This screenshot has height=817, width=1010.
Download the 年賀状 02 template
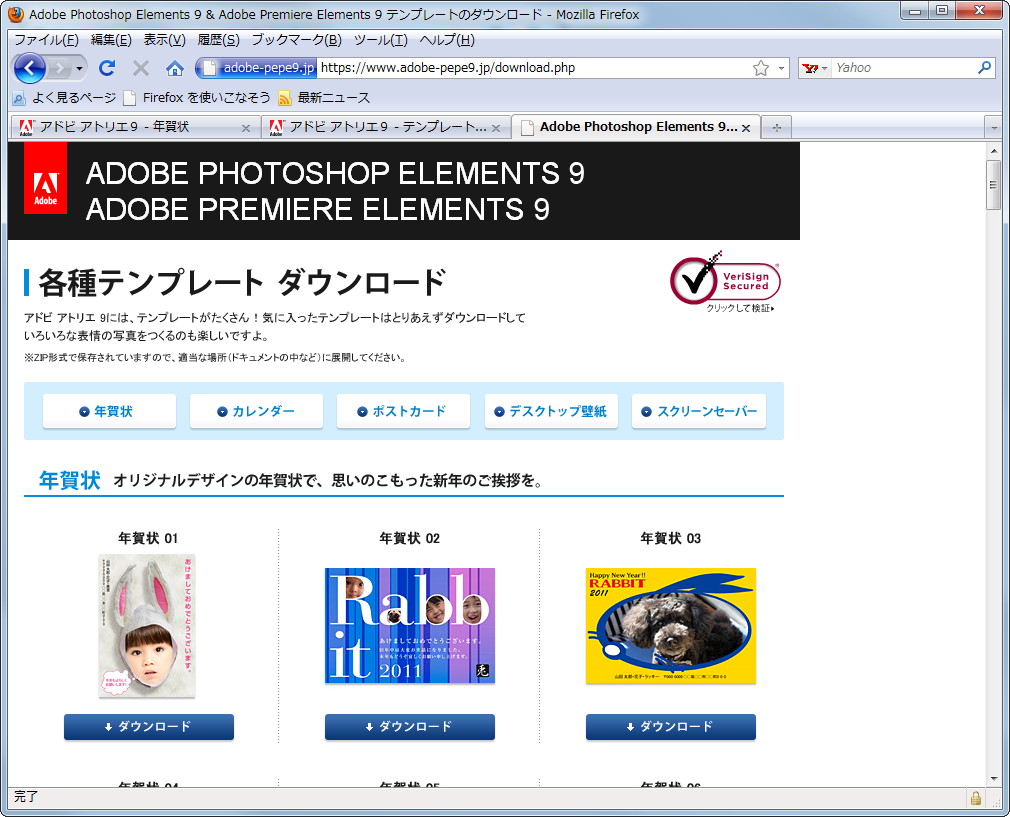pos(409,728)
